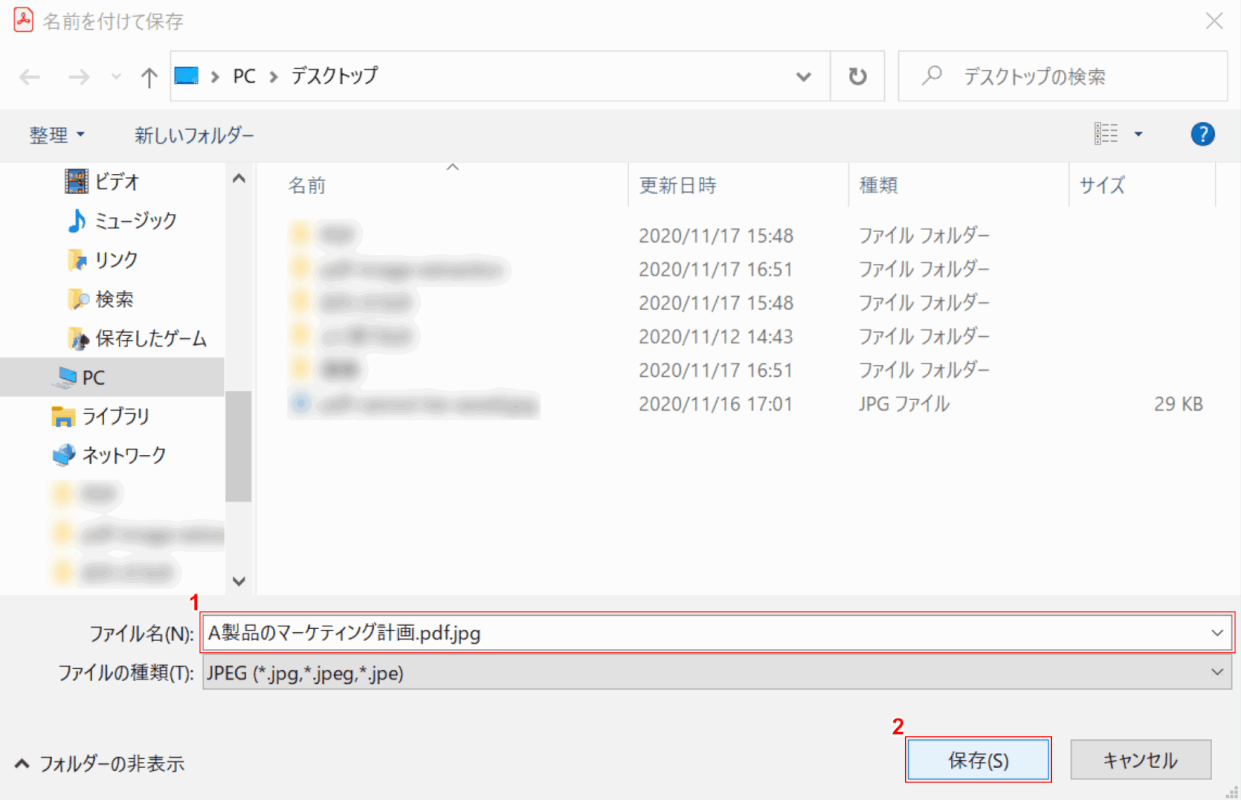
Task: Click New Folder in the toolbar
Action: click(x=195, y=135)
